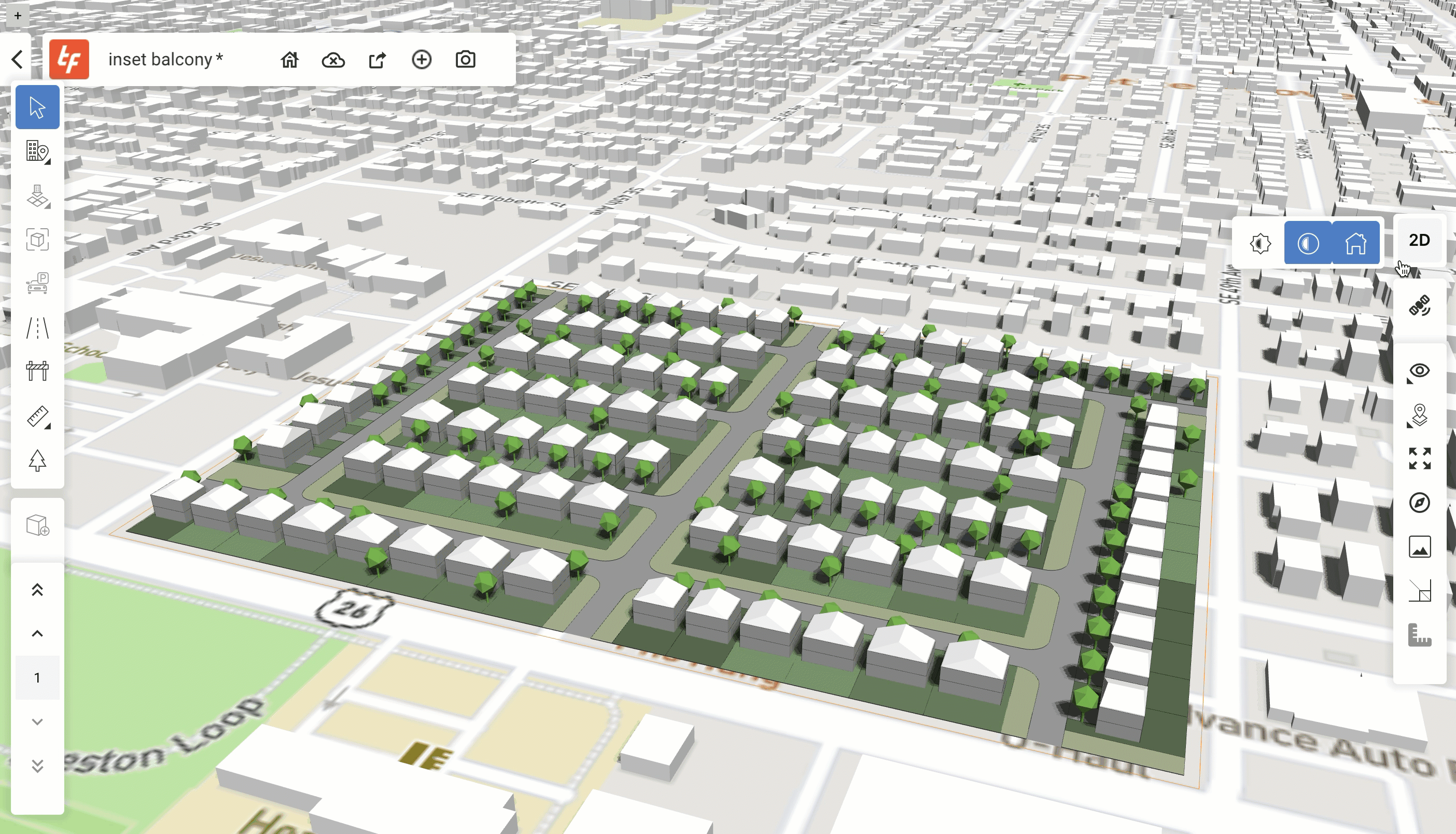Go back with the left chevron
1456x834 pixels.
(18, 59)
